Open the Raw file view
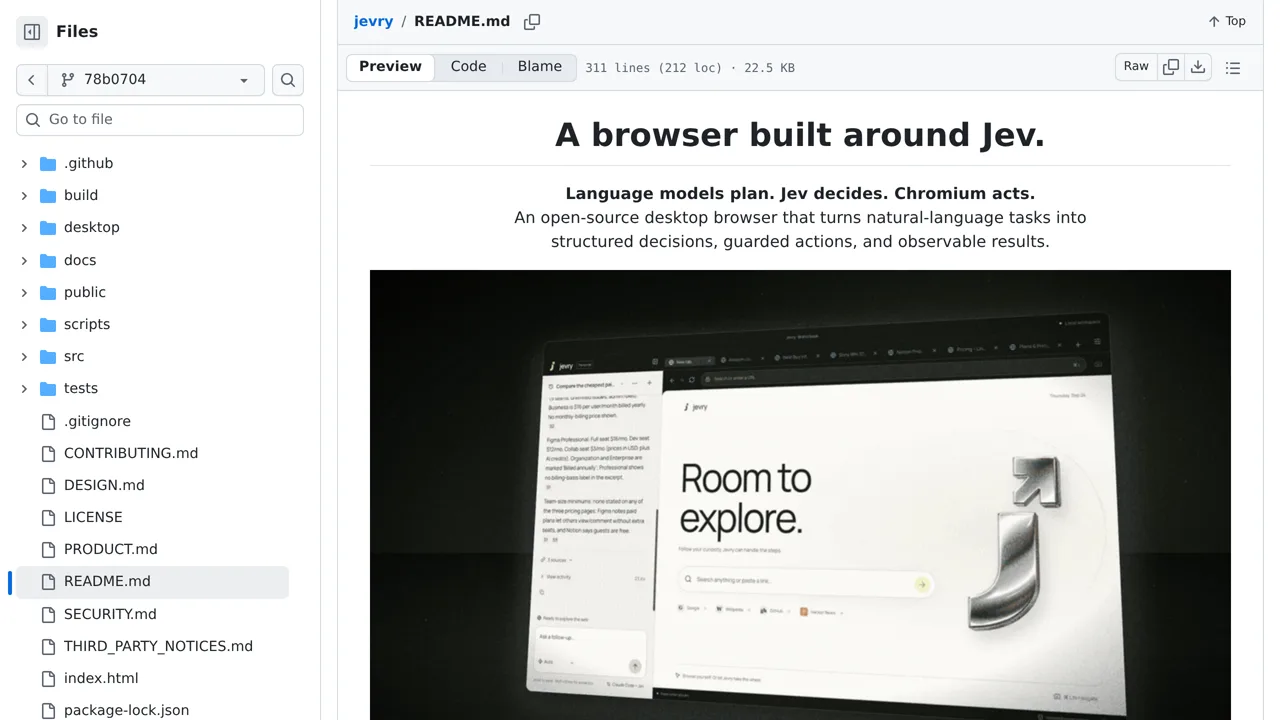This screenshot has height=720, width=1280. click(1136, 67)
